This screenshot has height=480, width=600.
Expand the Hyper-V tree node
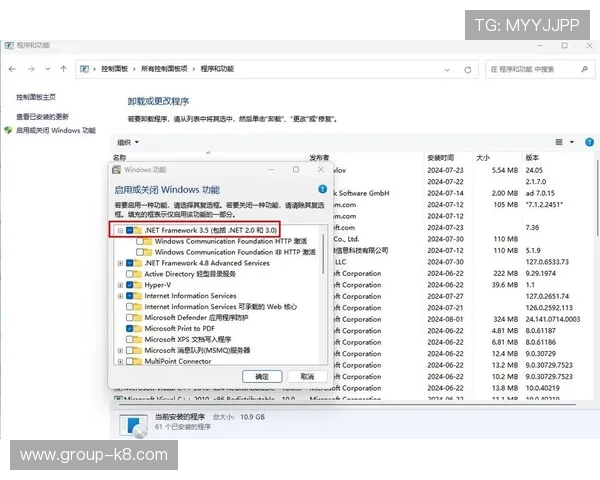pyautogui.click(x=120, y=285)
